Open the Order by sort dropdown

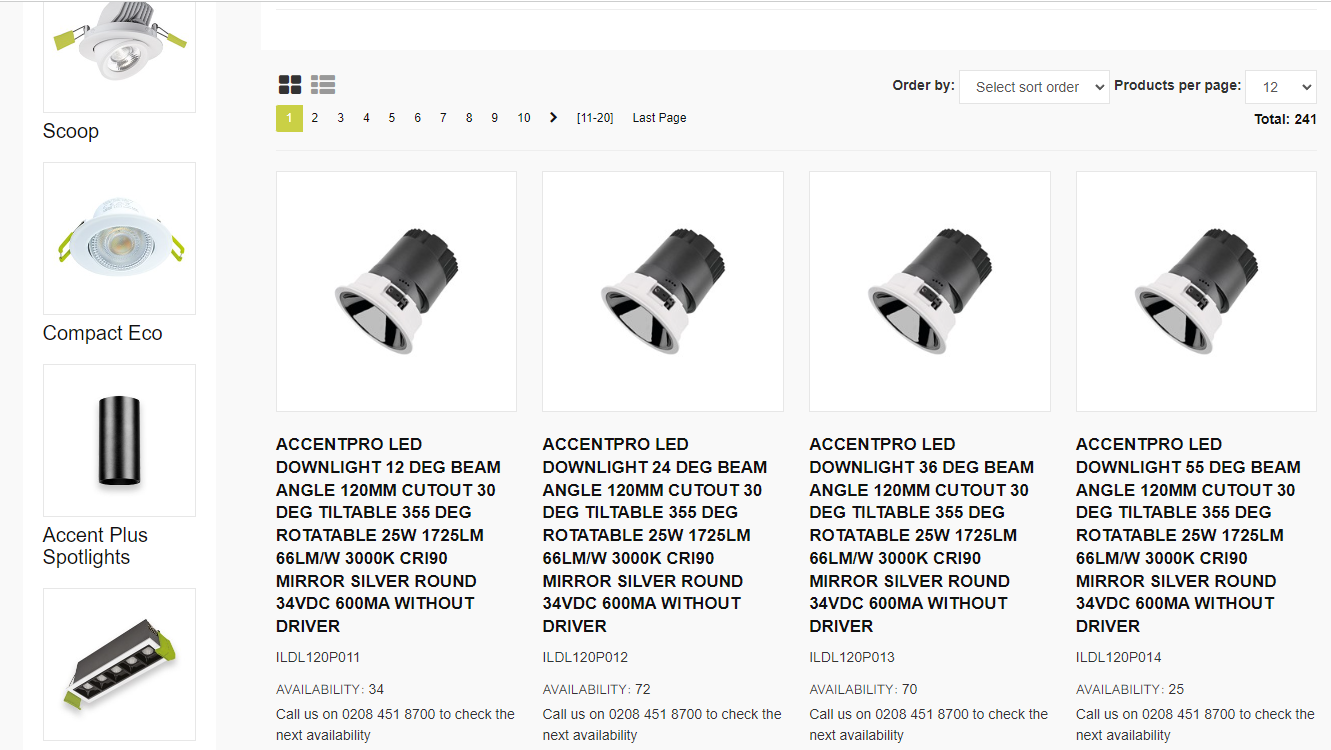[1034, 87]
